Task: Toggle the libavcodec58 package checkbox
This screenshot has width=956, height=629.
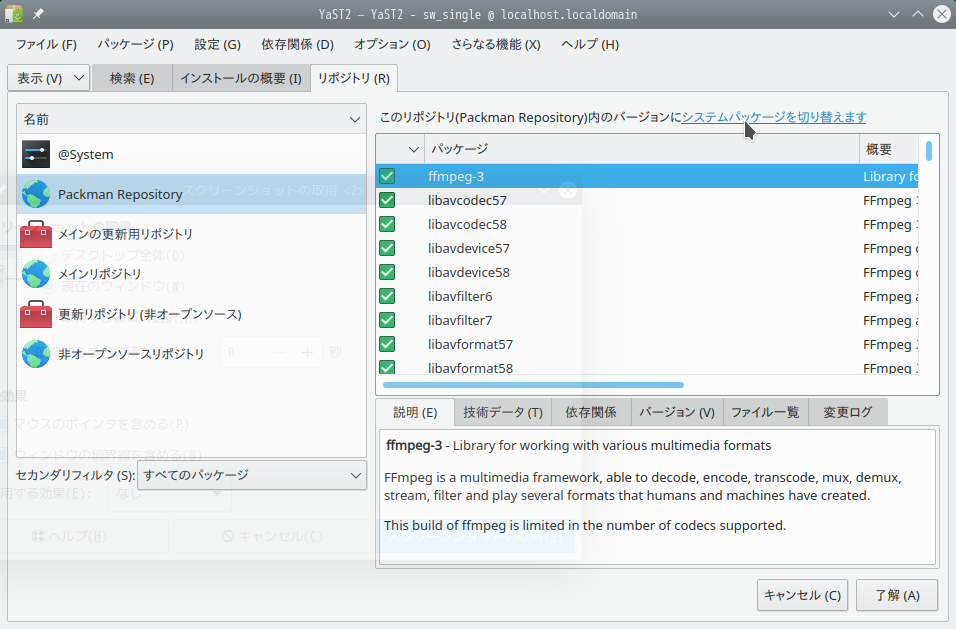Action: point(387,224)
